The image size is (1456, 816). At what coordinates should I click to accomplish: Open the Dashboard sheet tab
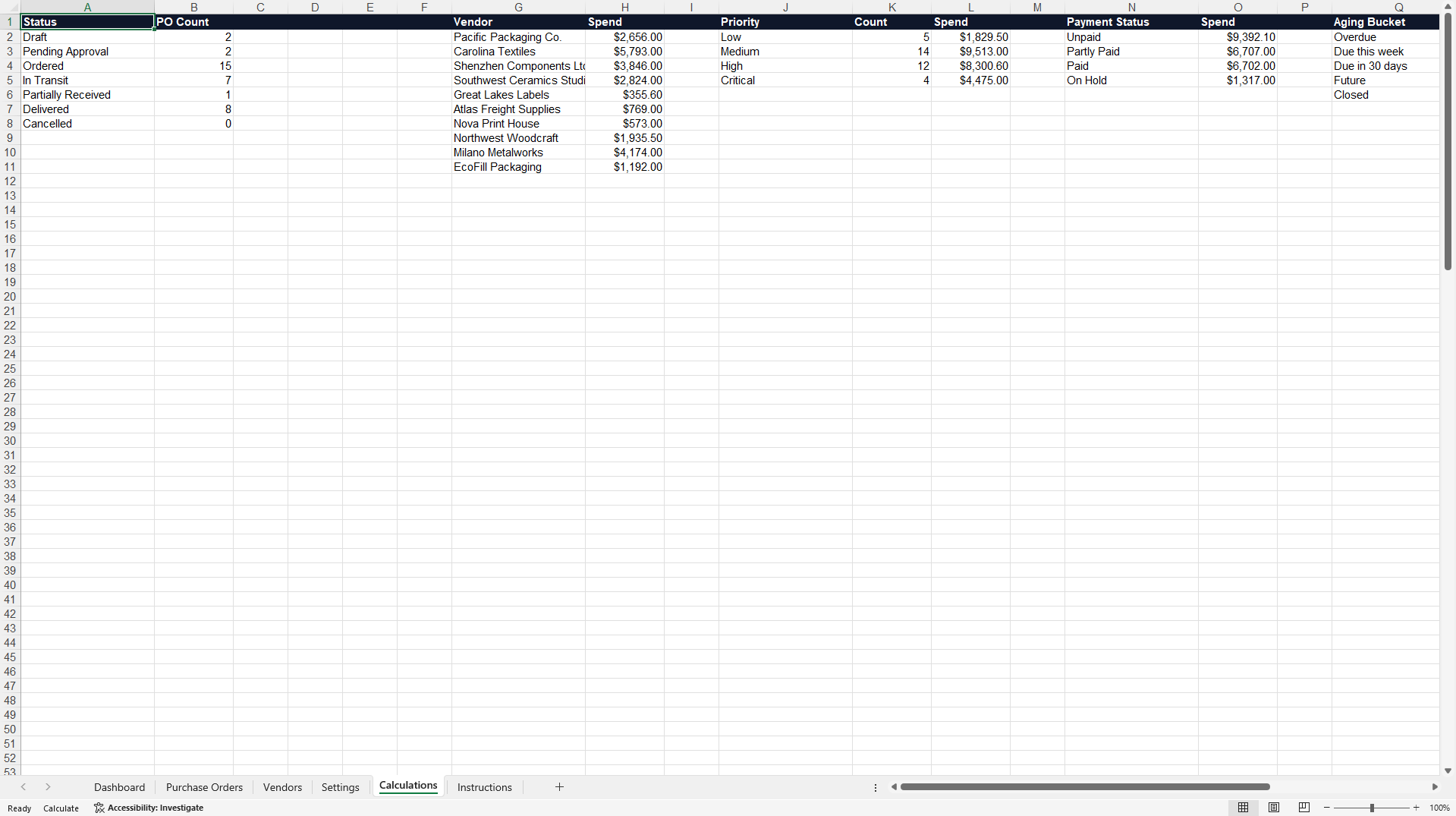[119, 787]
